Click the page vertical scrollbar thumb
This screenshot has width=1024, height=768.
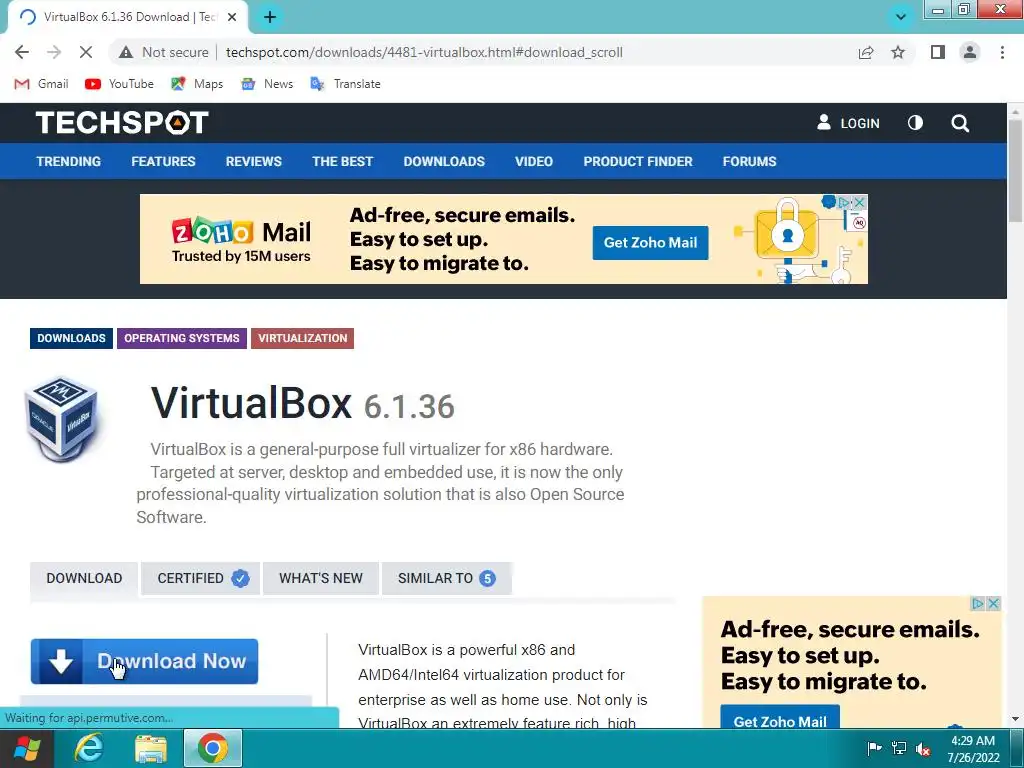pyautogui.click(x=1015, y=170)
